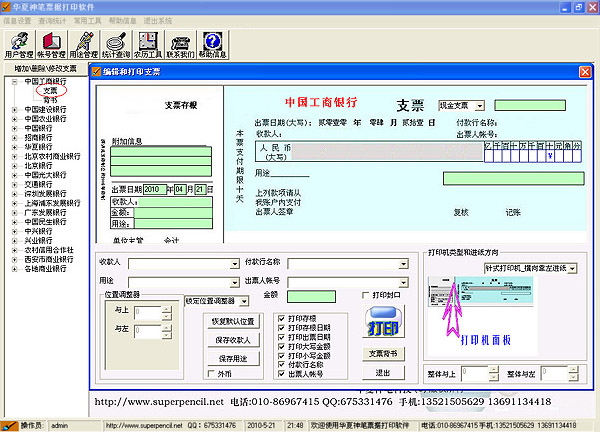Click the big 打印 printer icon button
This screenshot has height=432, width=600.
(x=383, y=322)
